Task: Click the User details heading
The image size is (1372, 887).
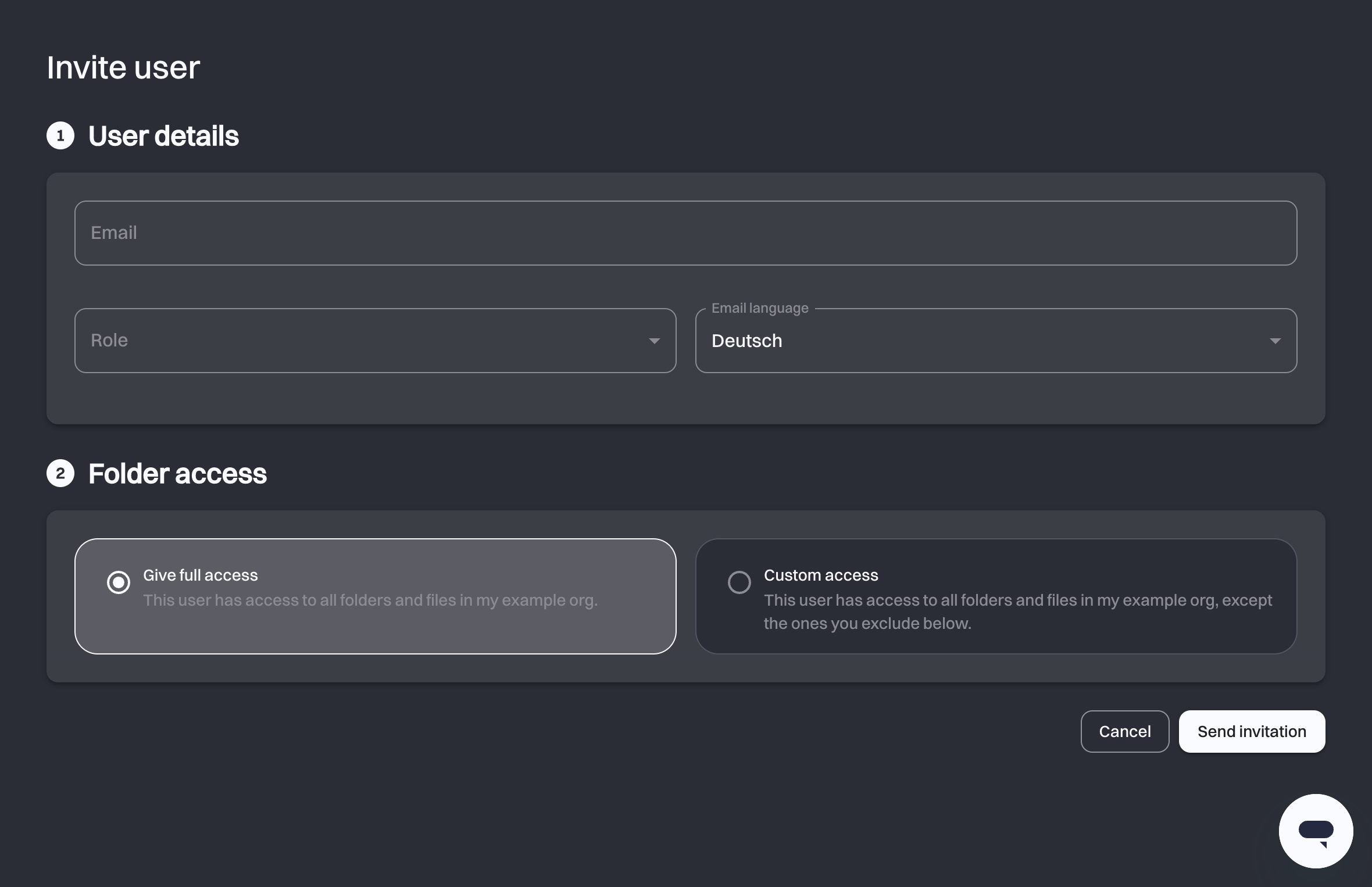Action: pos(163,136)
